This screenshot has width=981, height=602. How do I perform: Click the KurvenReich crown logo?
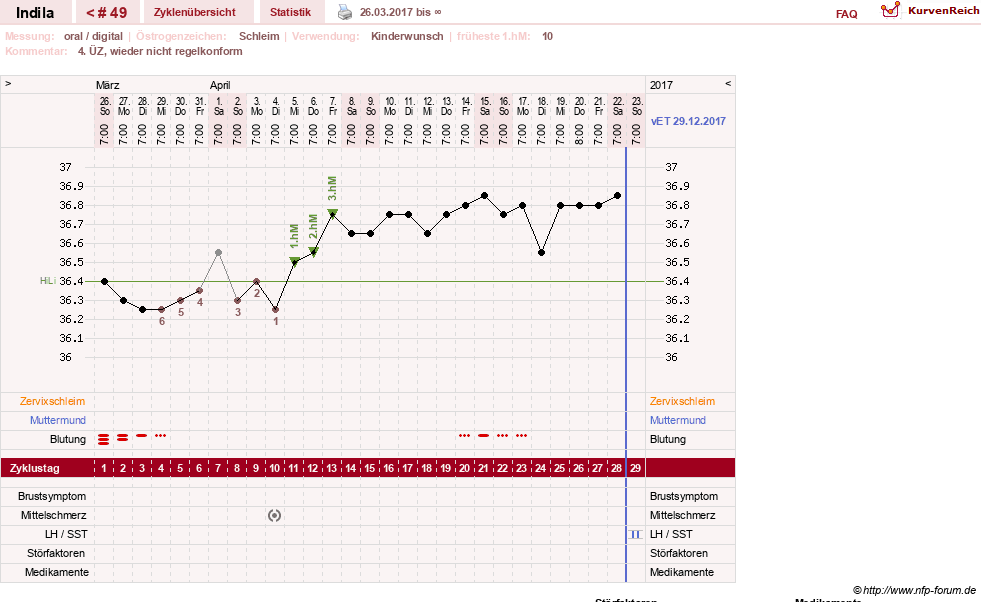pos(890,10)
